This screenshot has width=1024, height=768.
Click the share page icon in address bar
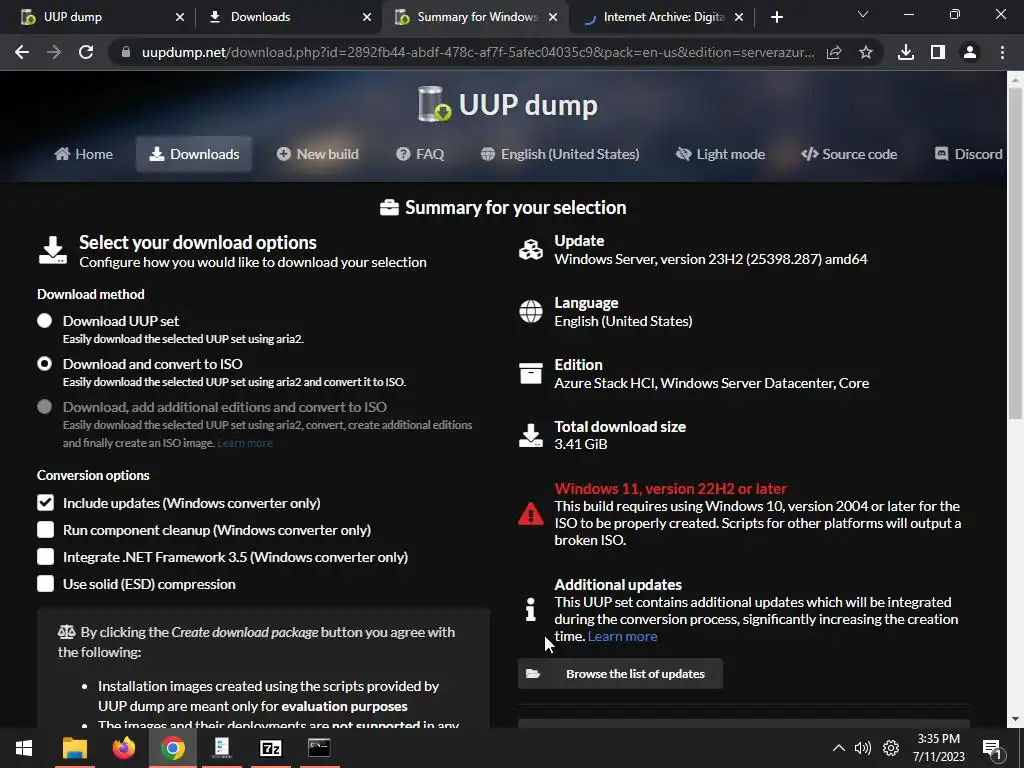pos(834,52)
